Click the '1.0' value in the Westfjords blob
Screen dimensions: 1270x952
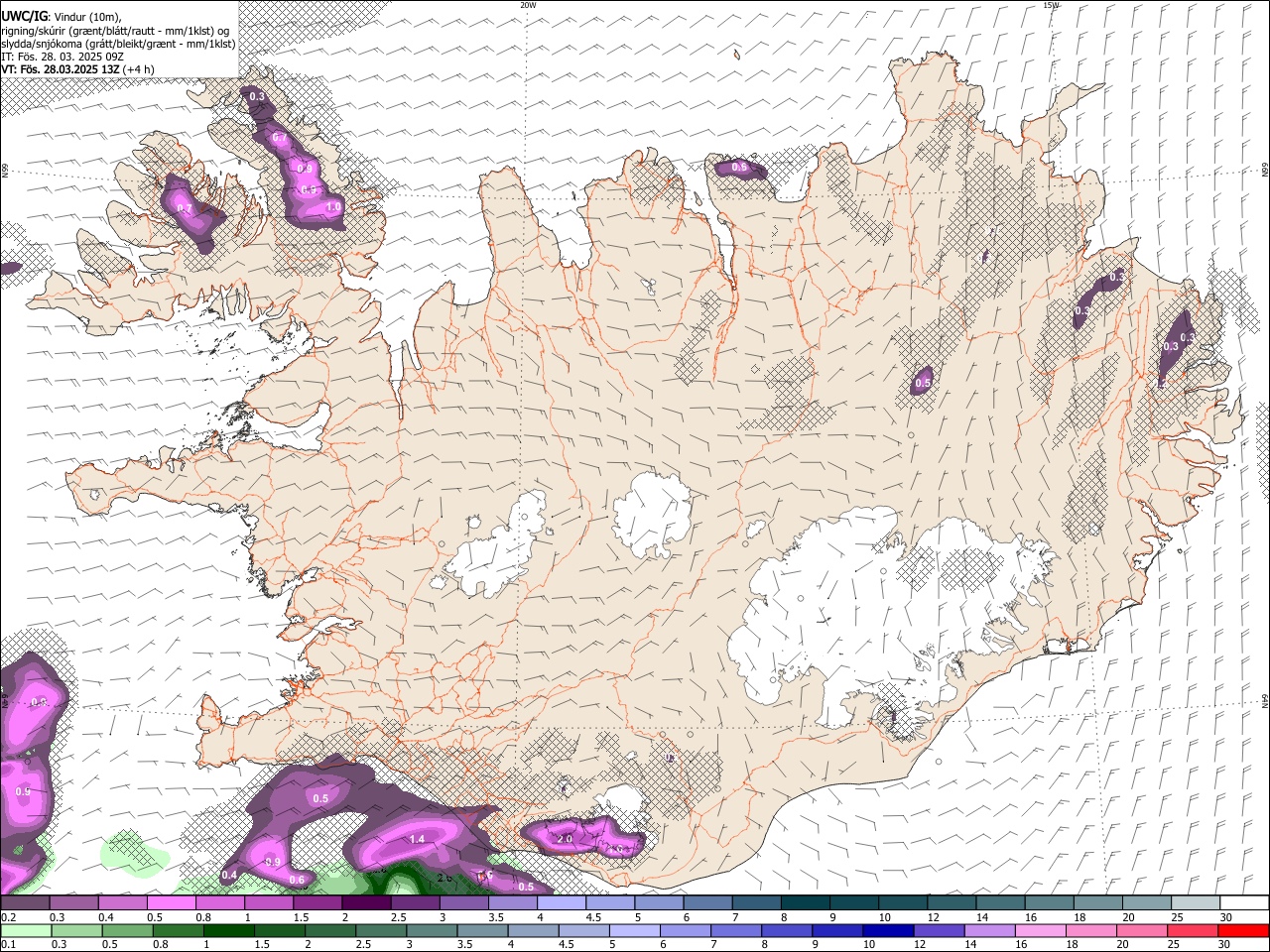pyautogui.click(x=333, y=207)
